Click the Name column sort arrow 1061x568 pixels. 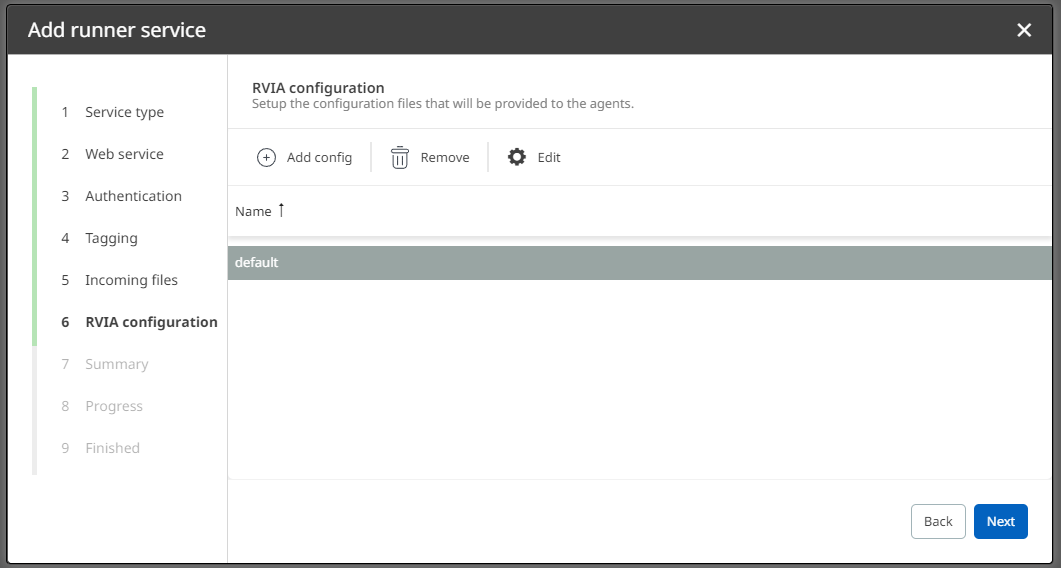click(281, 210)
